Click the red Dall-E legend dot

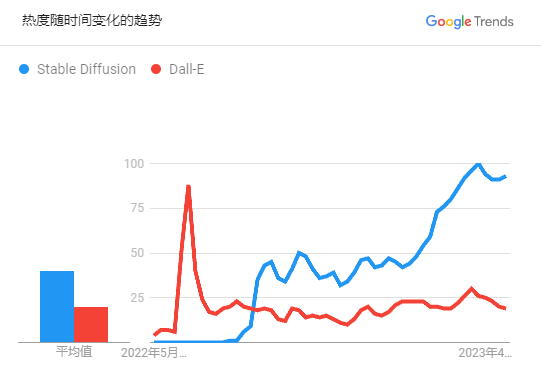(156, 69)
